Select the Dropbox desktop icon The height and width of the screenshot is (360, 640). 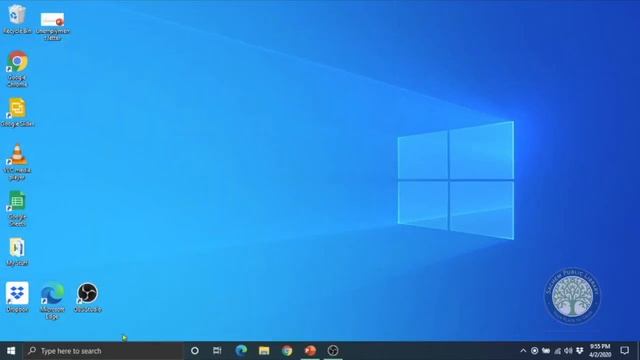click(17, 297)
